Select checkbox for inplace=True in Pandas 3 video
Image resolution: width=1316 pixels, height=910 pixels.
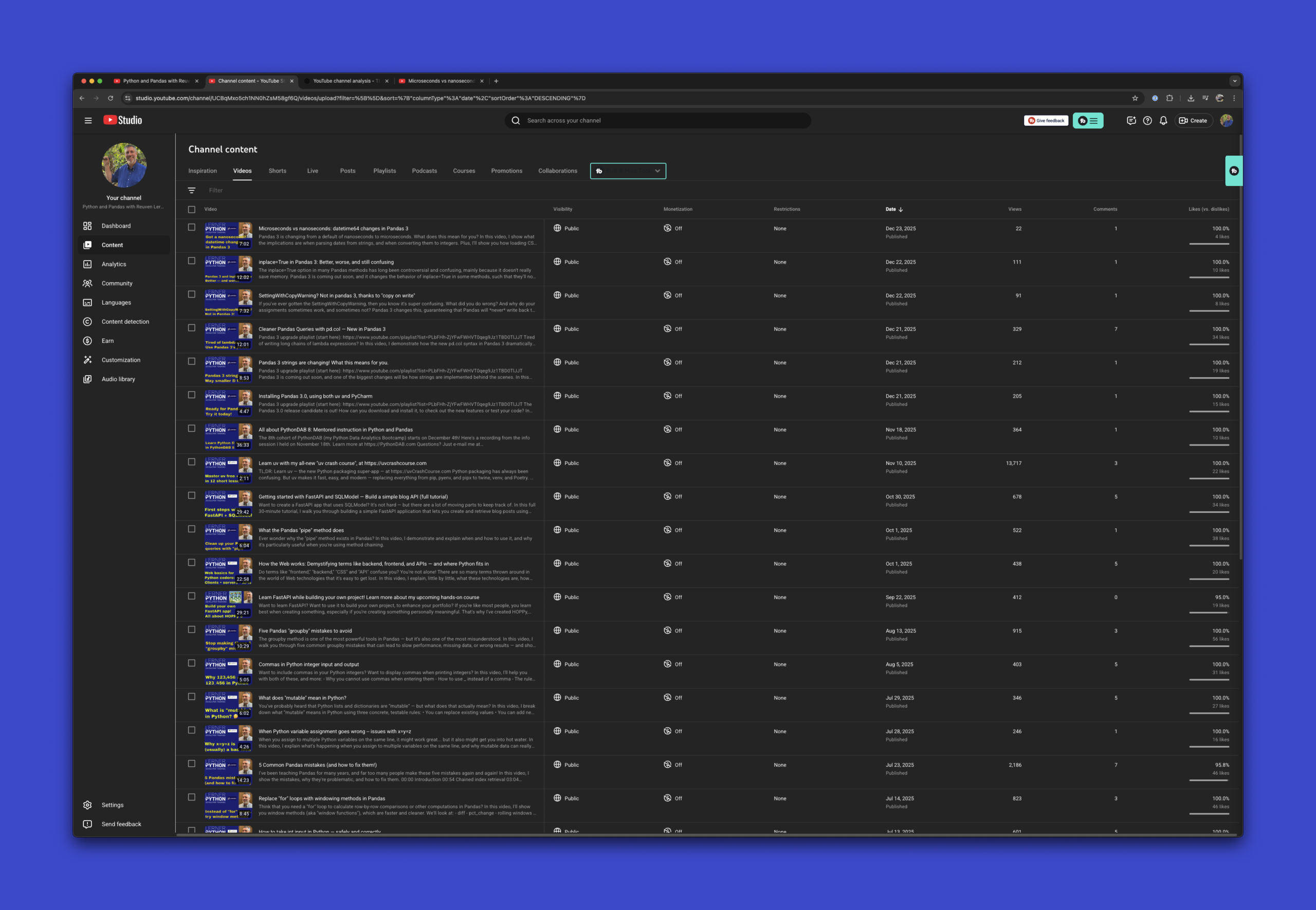[192, 261]
